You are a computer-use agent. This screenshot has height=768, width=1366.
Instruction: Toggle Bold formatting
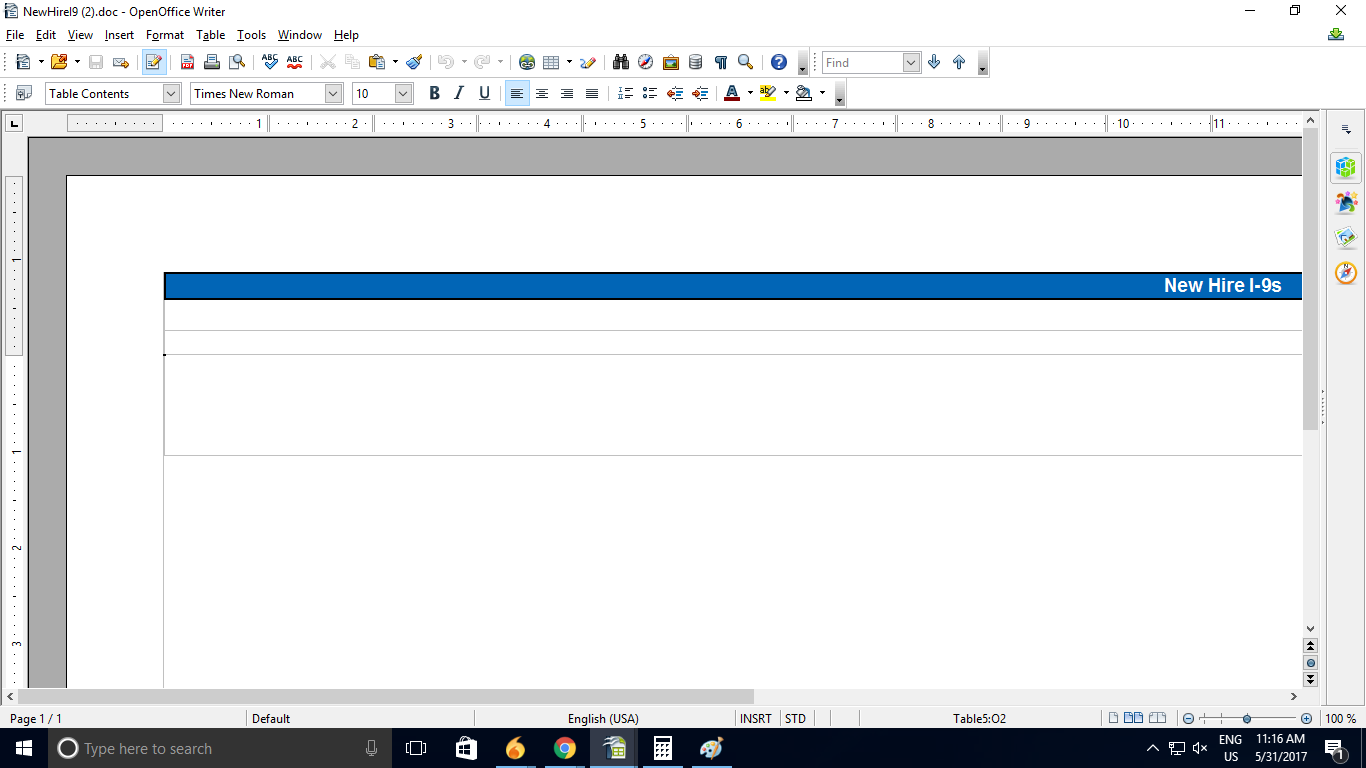[x=434, y=93]
